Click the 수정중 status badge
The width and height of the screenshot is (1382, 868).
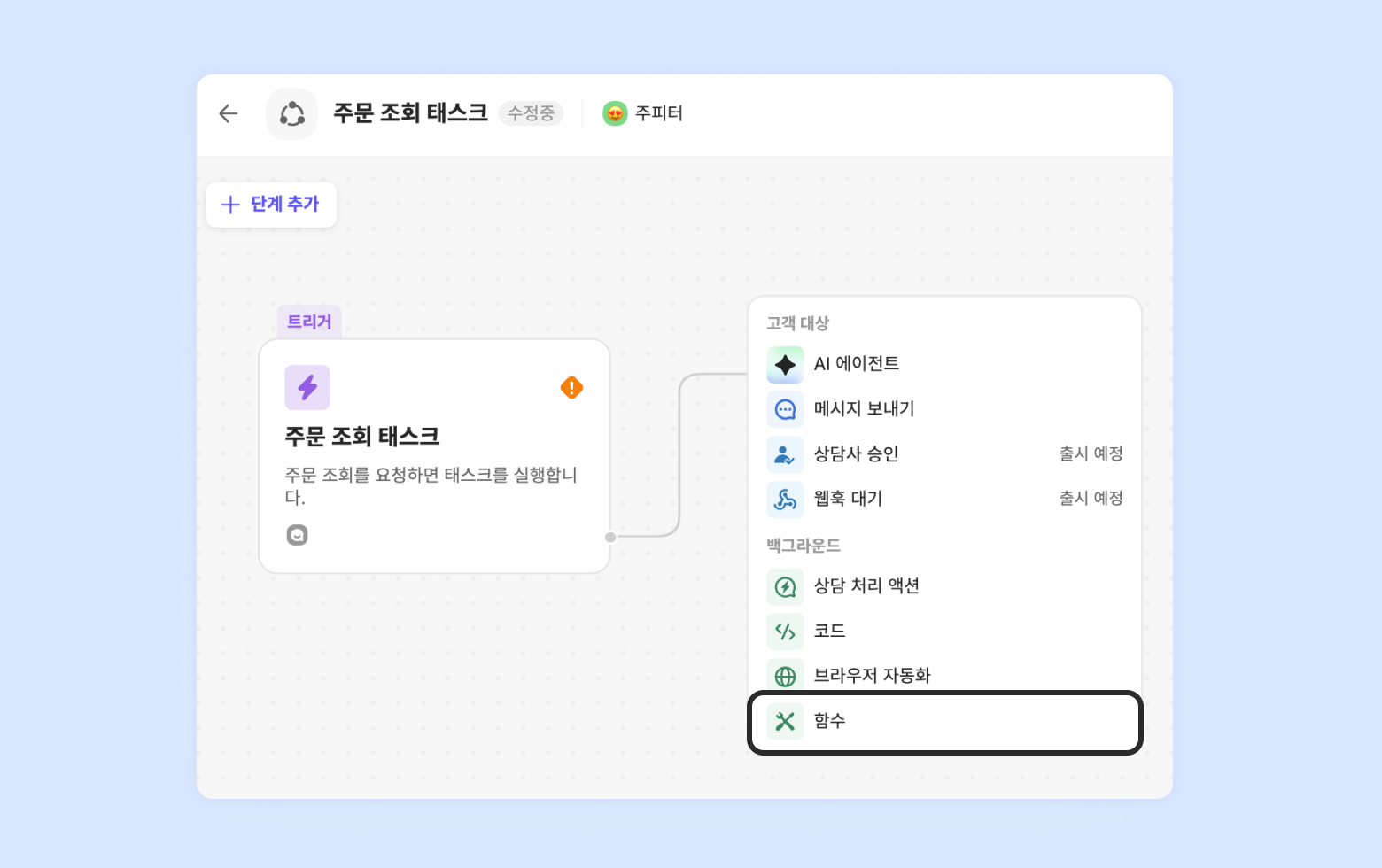pyautogui.click(x=531, y=113)
